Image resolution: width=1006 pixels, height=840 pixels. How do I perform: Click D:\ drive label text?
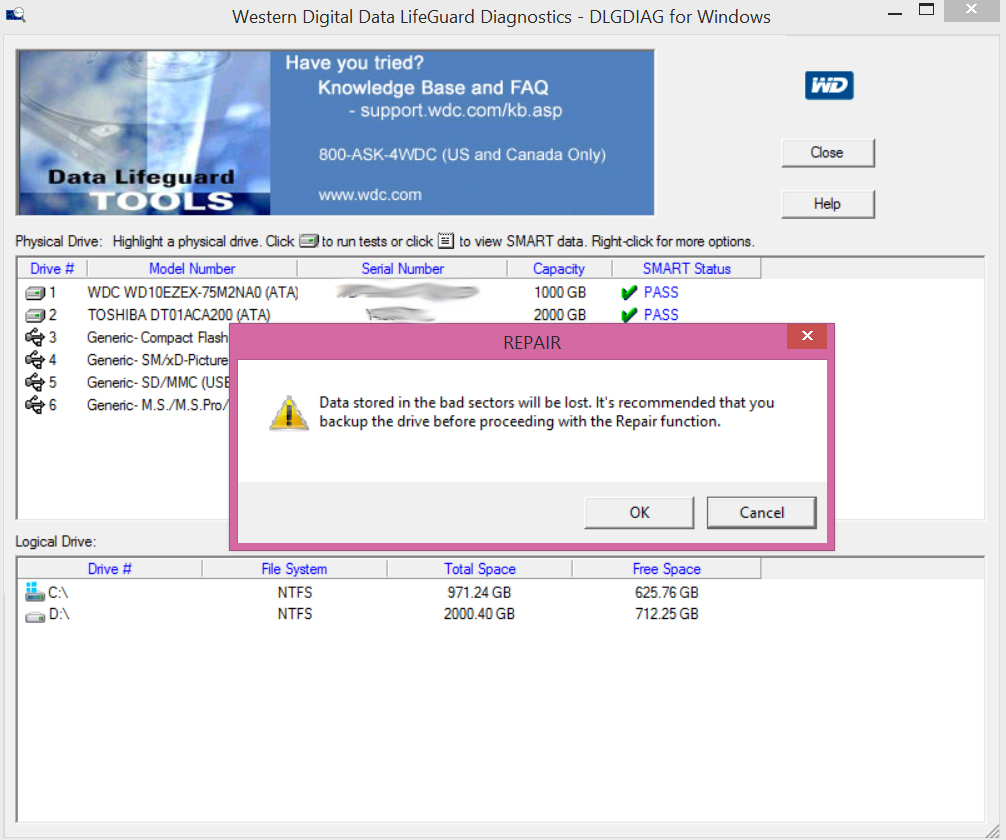[x=59, y=614]
